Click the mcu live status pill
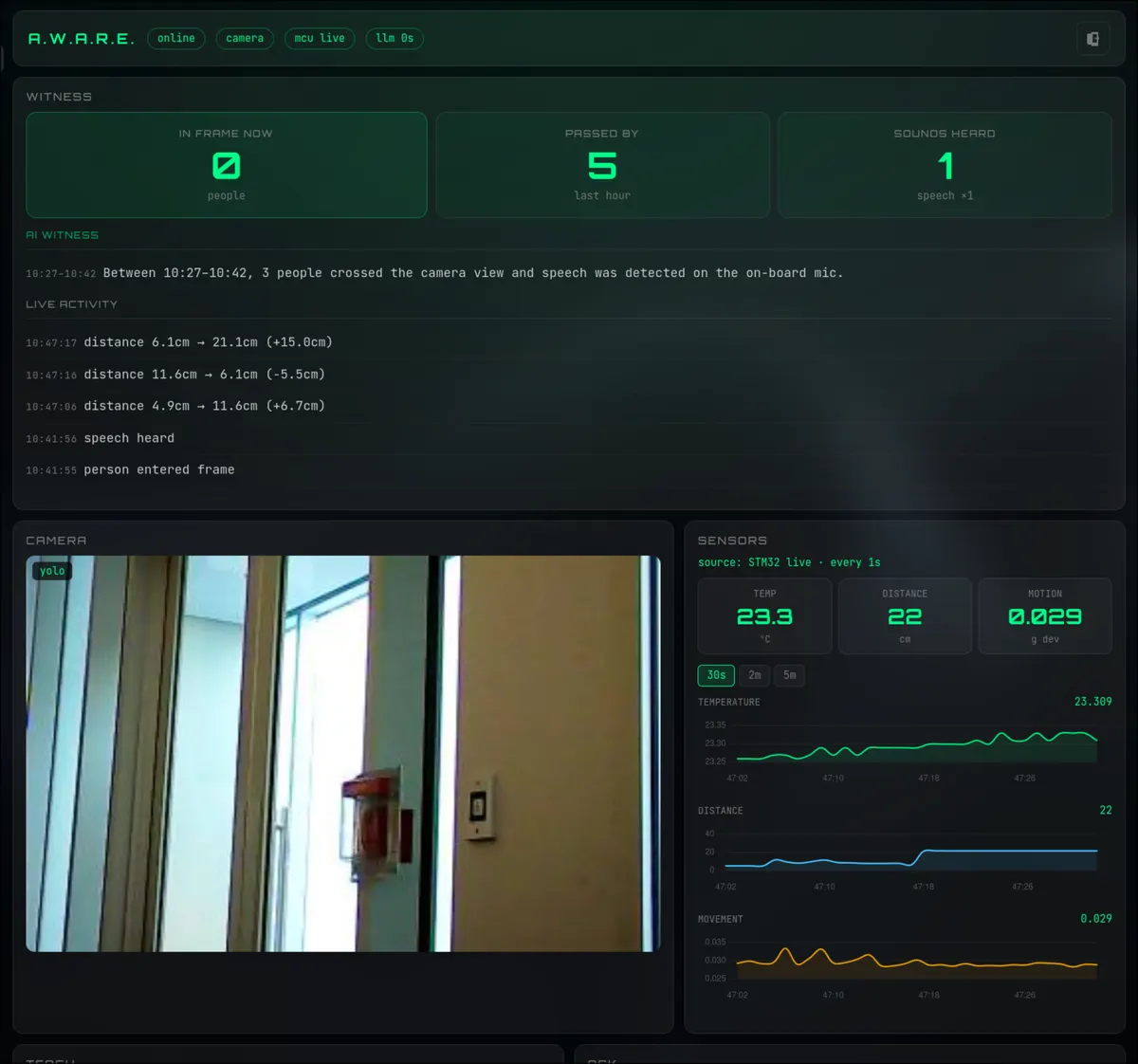 tap(320, 38)
